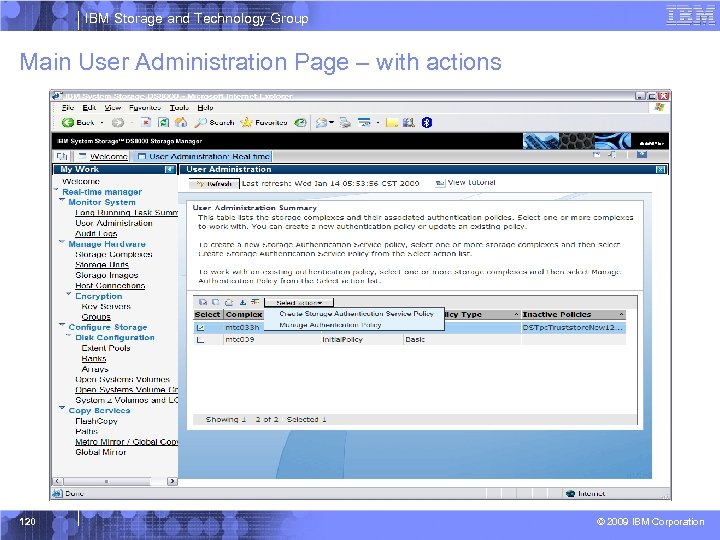Click the Edit page toolbar icon

pyautogui.click(x=364, y=122)
